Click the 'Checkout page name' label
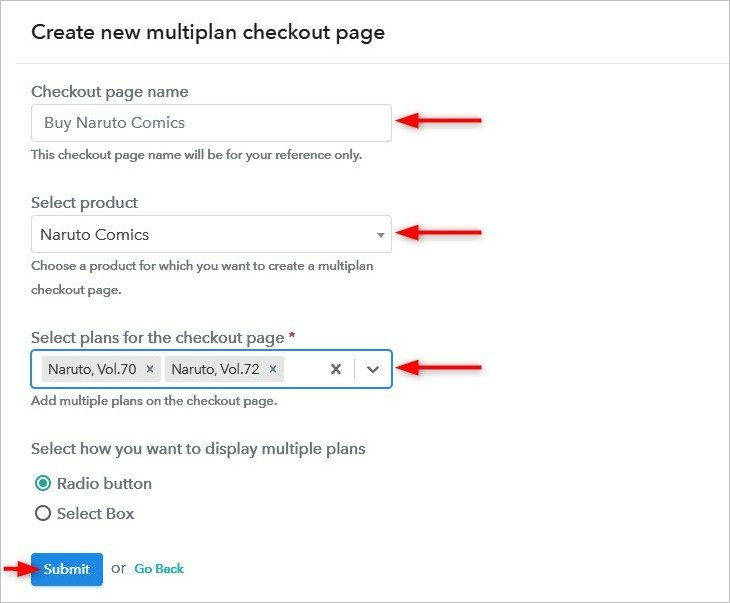Viewport: 730px width, 603px height. pyautogui.click(x=110, y=92)
